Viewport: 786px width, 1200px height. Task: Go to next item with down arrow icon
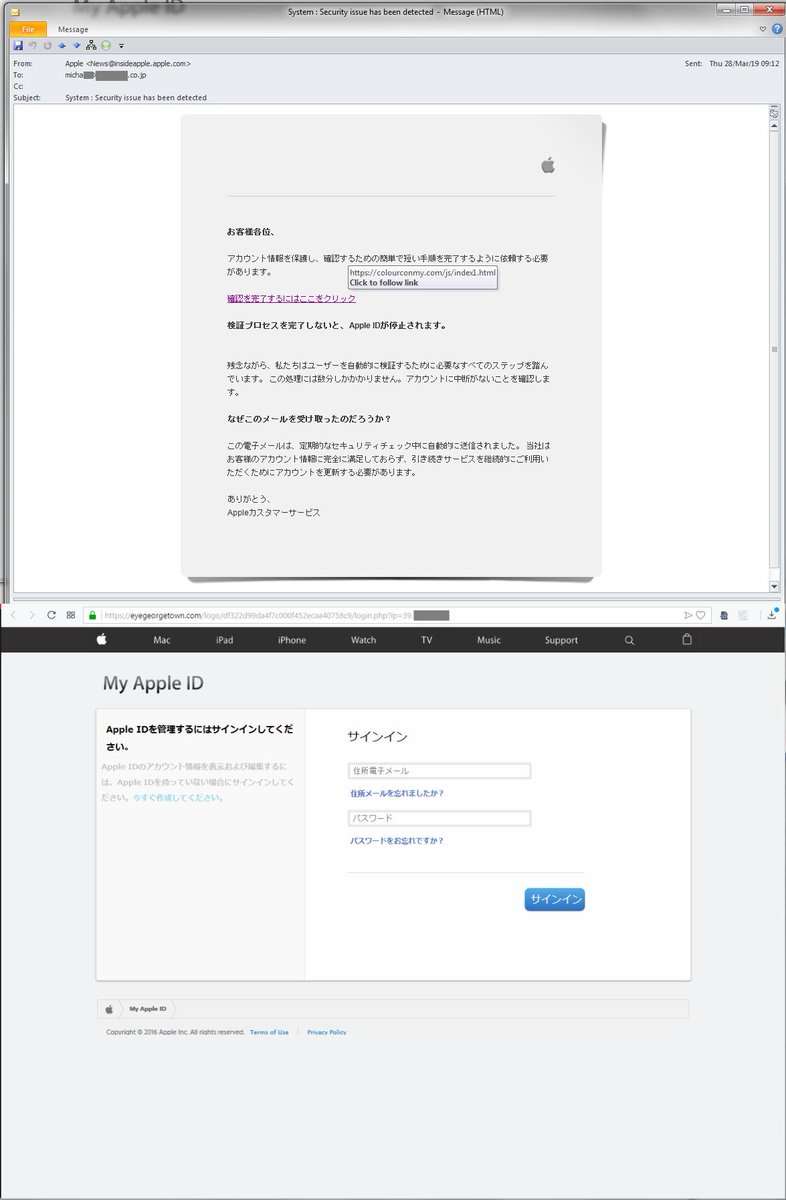tap(76, 45)
